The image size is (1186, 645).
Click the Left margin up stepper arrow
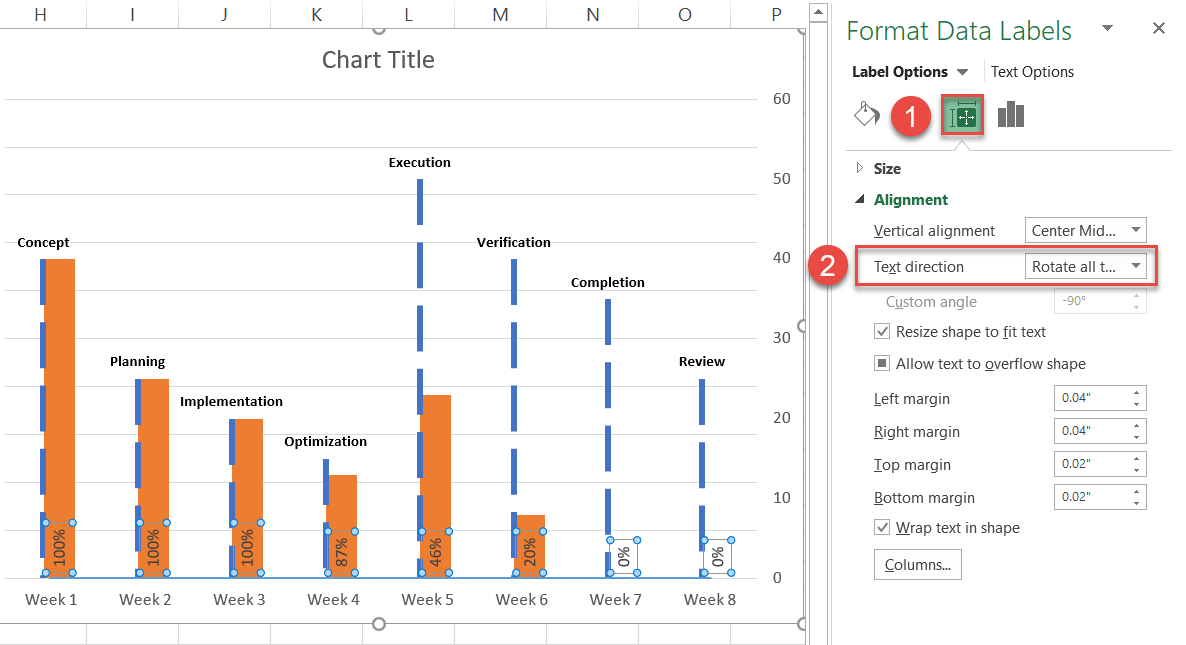click(x=1135, y=392)
